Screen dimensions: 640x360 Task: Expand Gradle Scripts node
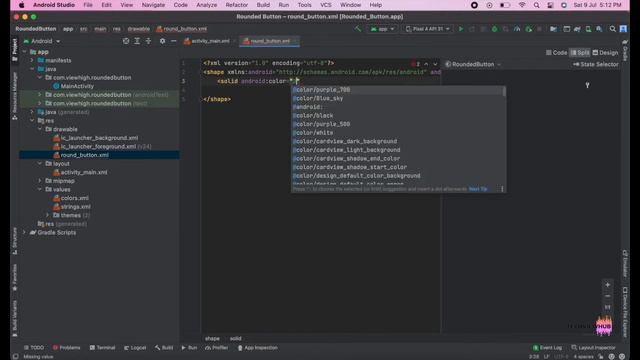(x=24, y=233)
